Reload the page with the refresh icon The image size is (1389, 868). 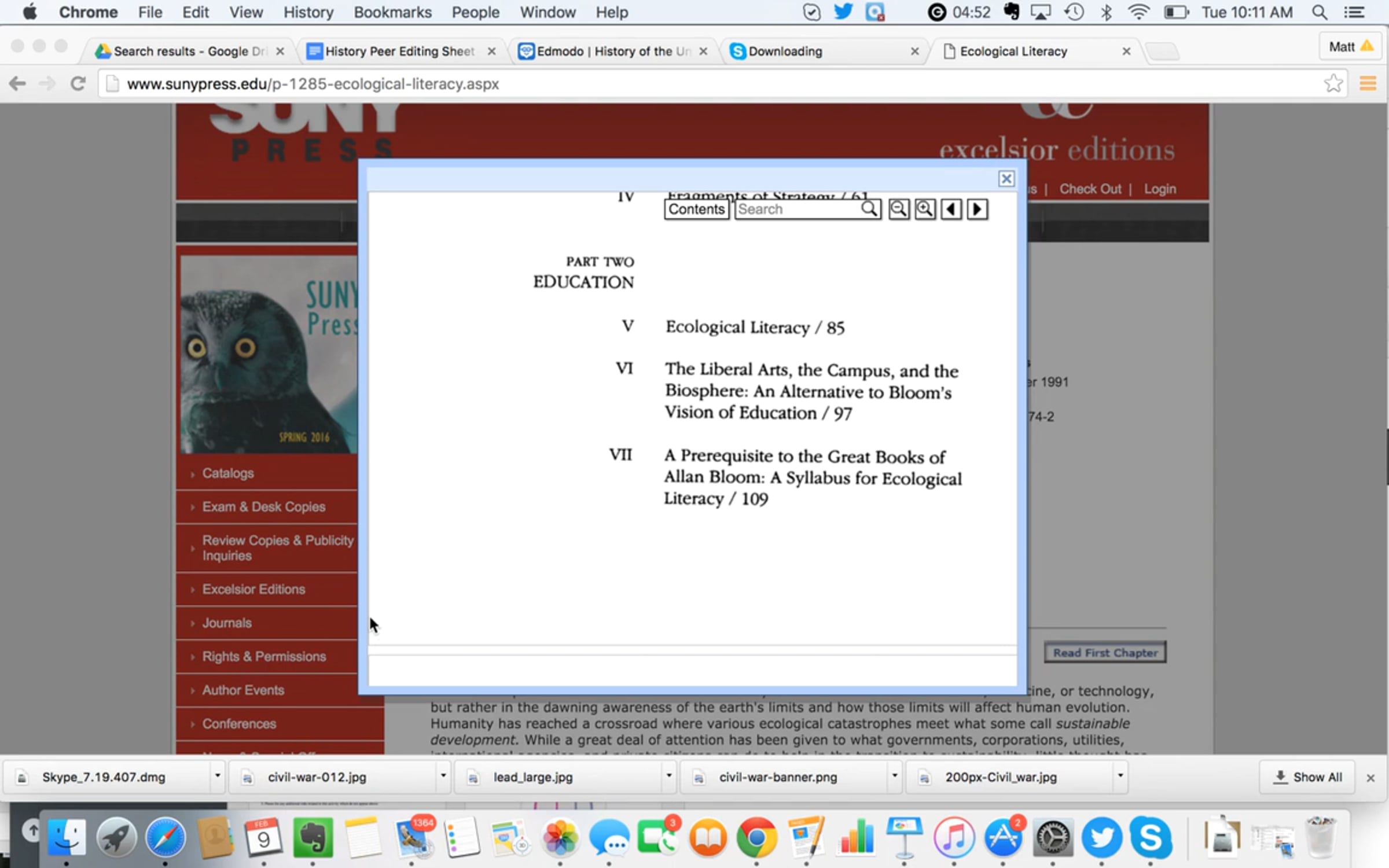(x=78, y=84)
